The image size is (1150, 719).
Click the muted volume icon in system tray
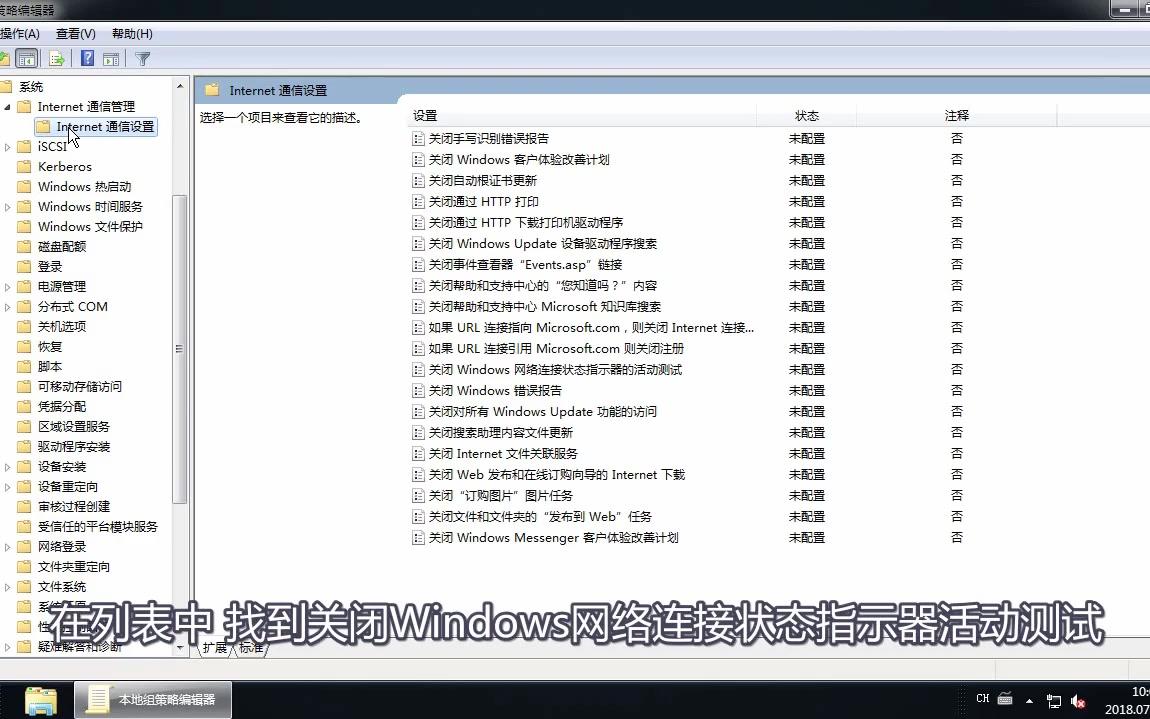(1078, 701)
